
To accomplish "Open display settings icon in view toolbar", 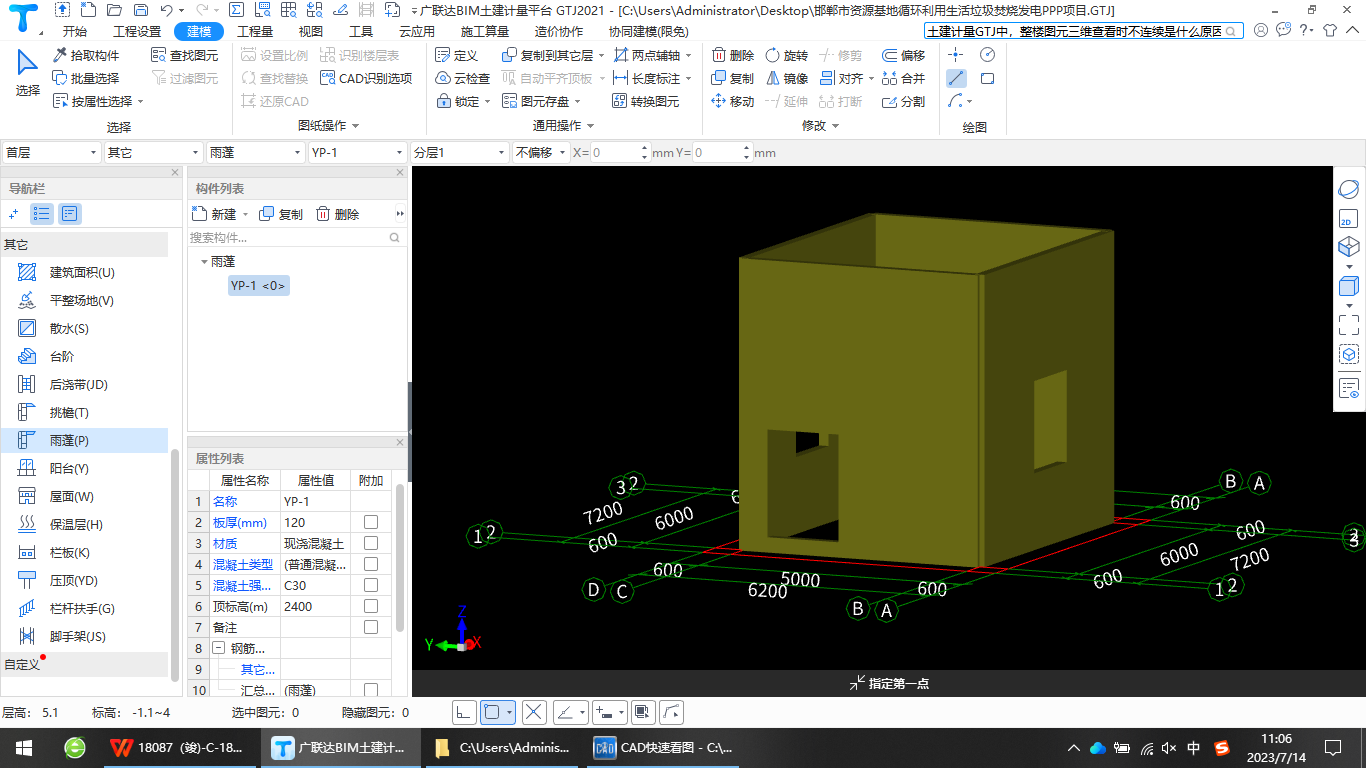I will coord(1348,388).
